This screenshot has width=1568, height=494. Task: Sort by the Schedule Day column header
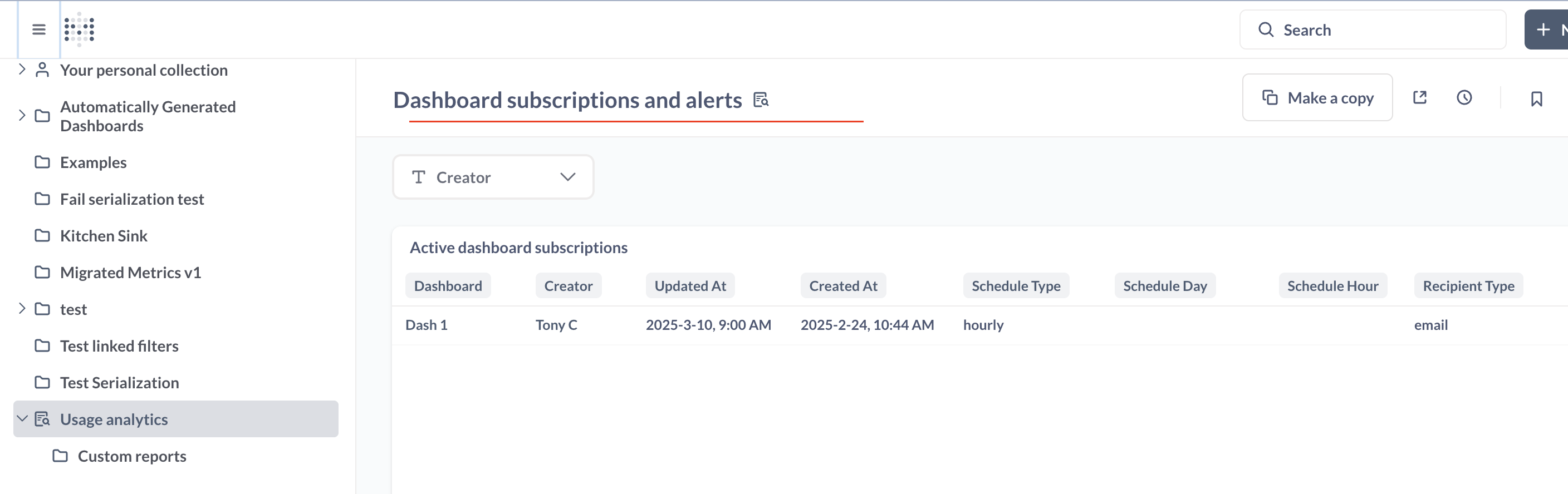coord(1165,285)
